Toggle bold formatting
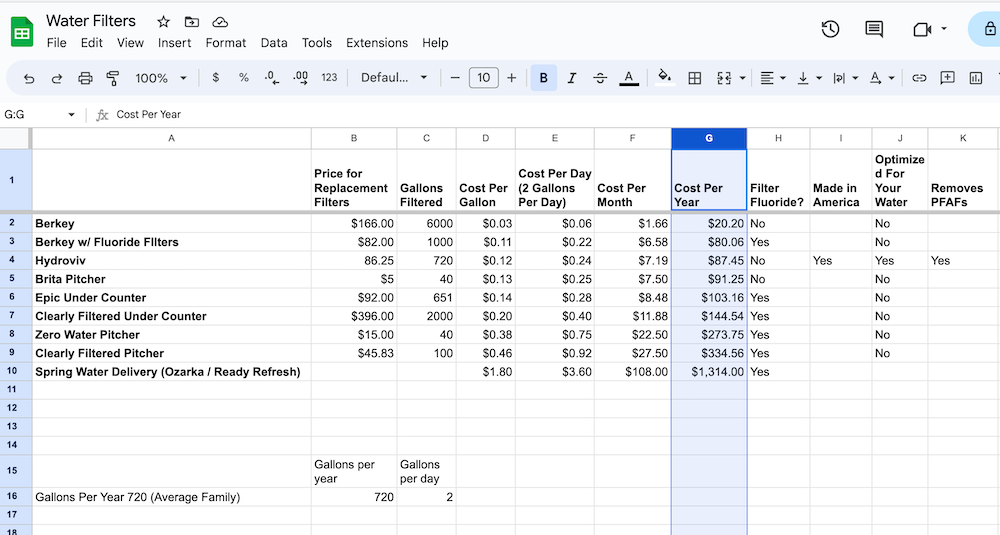The width and height of the screenshot is (1000, 535). pos(544,78)
